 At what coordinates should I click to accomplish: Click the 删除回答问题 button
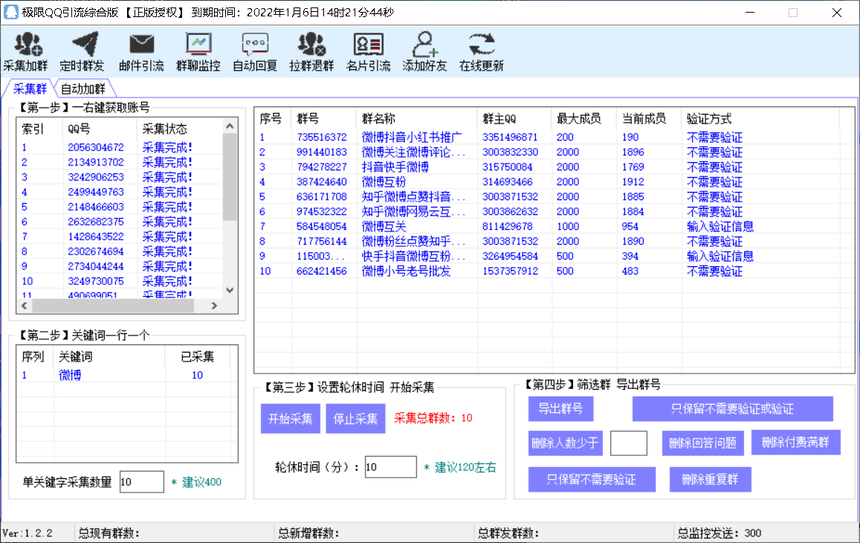(703, 443)
